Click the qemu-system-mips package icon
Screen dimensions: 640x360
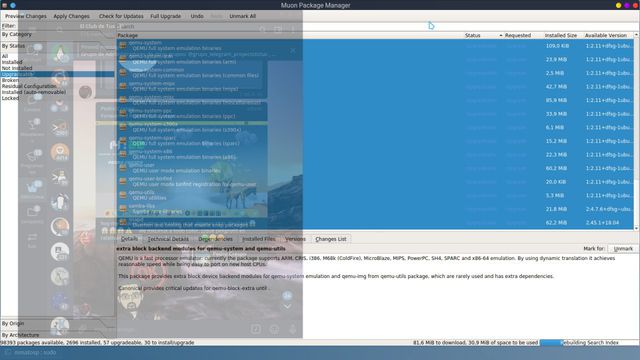123,87
